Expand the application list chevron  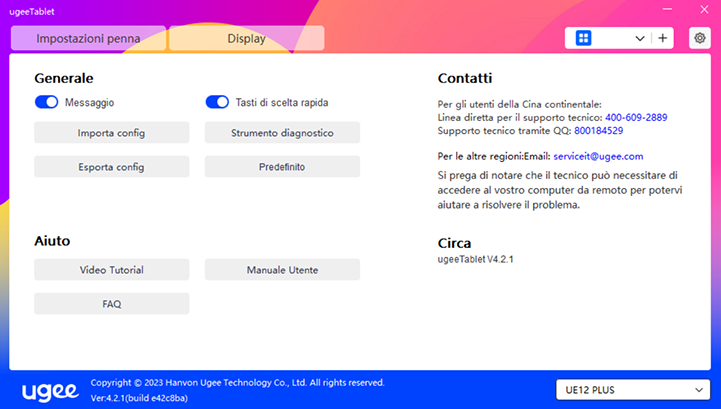(x=640, y=38)
